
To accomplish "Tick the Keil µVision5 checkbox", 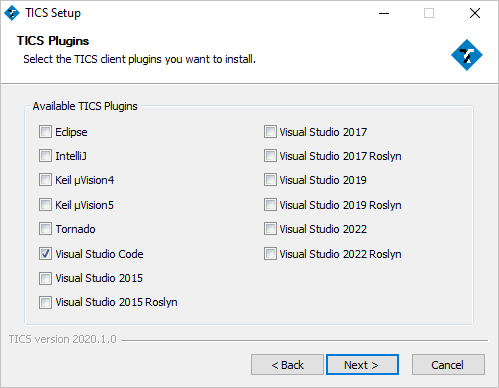I will coord(45,205).
